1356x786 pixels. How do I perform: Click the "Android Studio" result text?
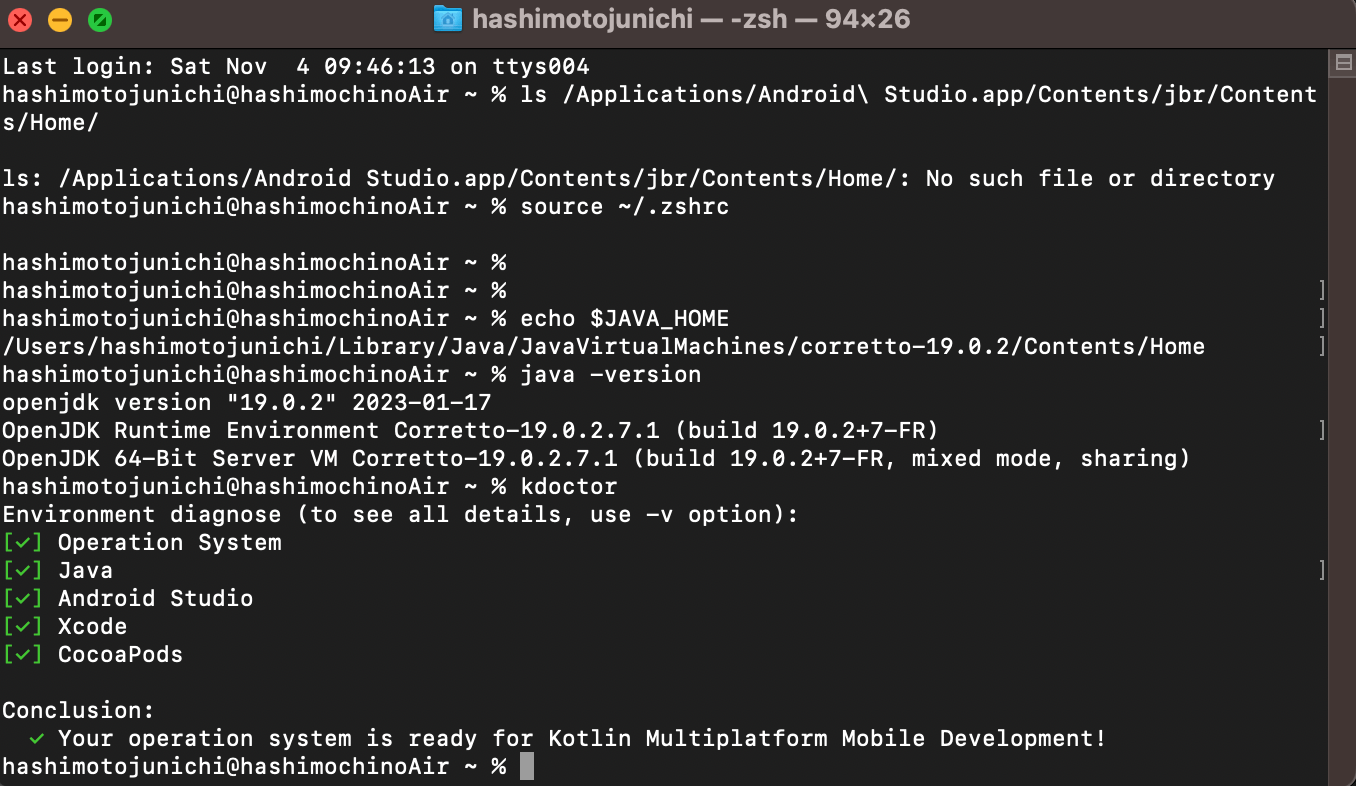[x=156, y=599]
